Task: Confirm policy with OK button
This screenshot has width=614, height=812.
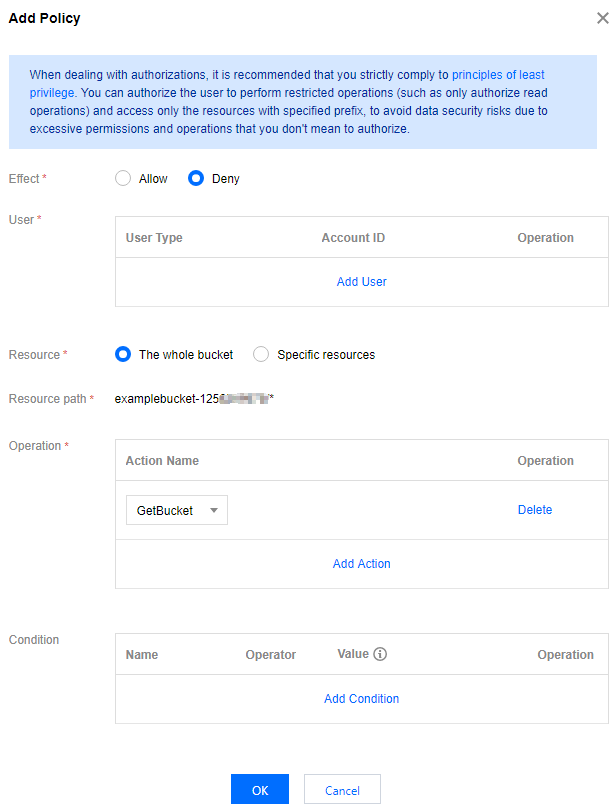Action: point(259,790)
